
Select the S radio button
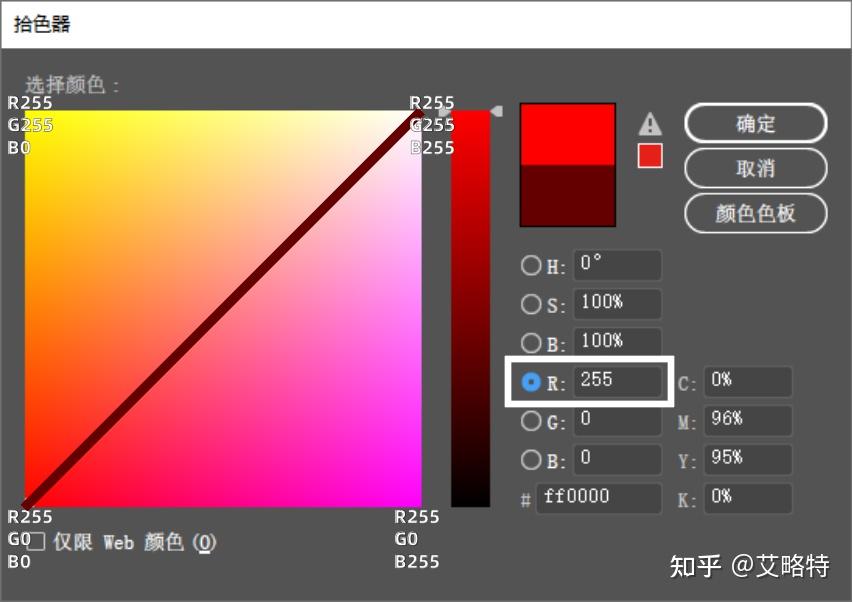tap(531, 303)
